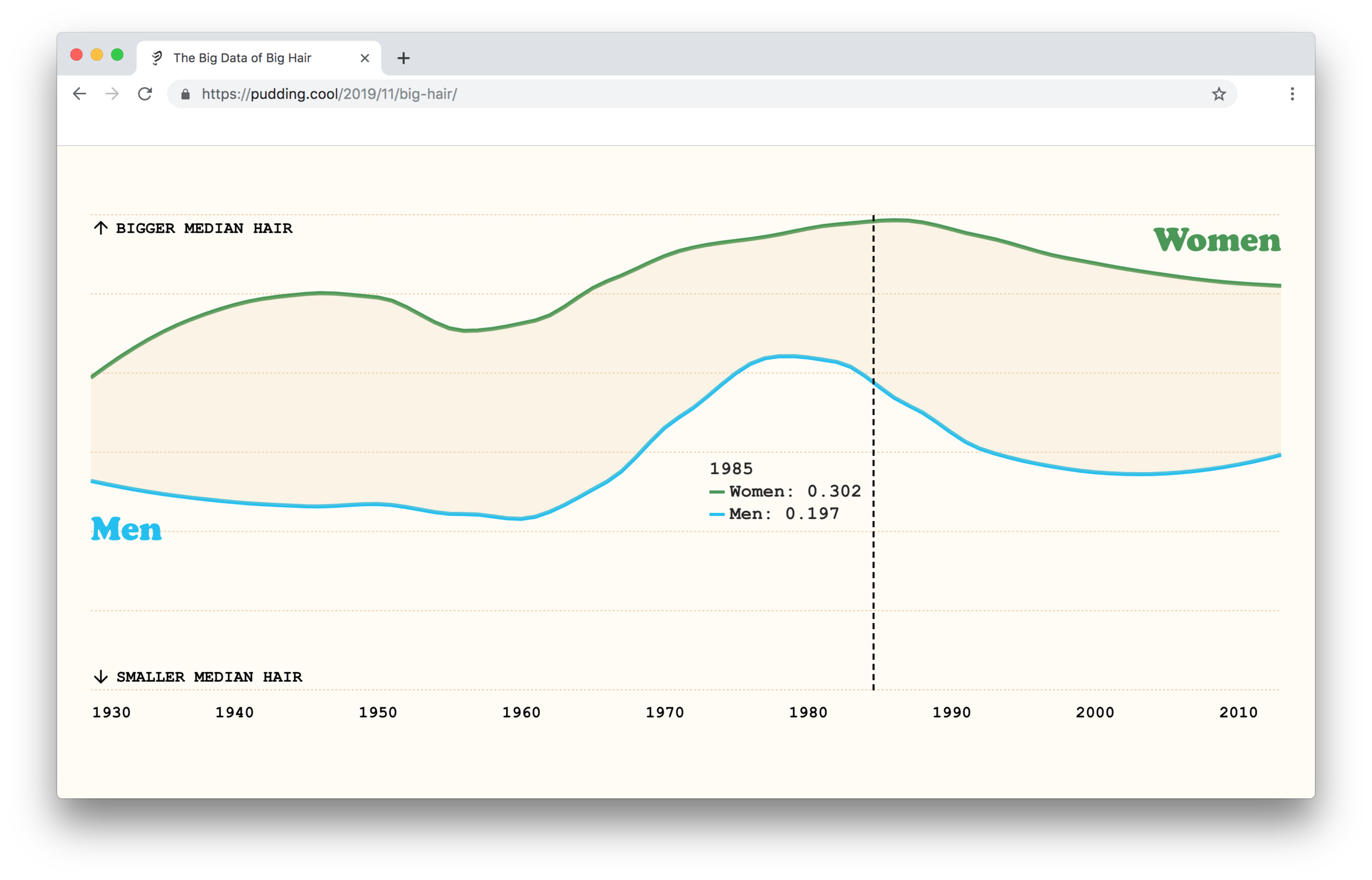Click the forward navigation arrow
Screen dimensions: 1372x880
pos(113,94)
